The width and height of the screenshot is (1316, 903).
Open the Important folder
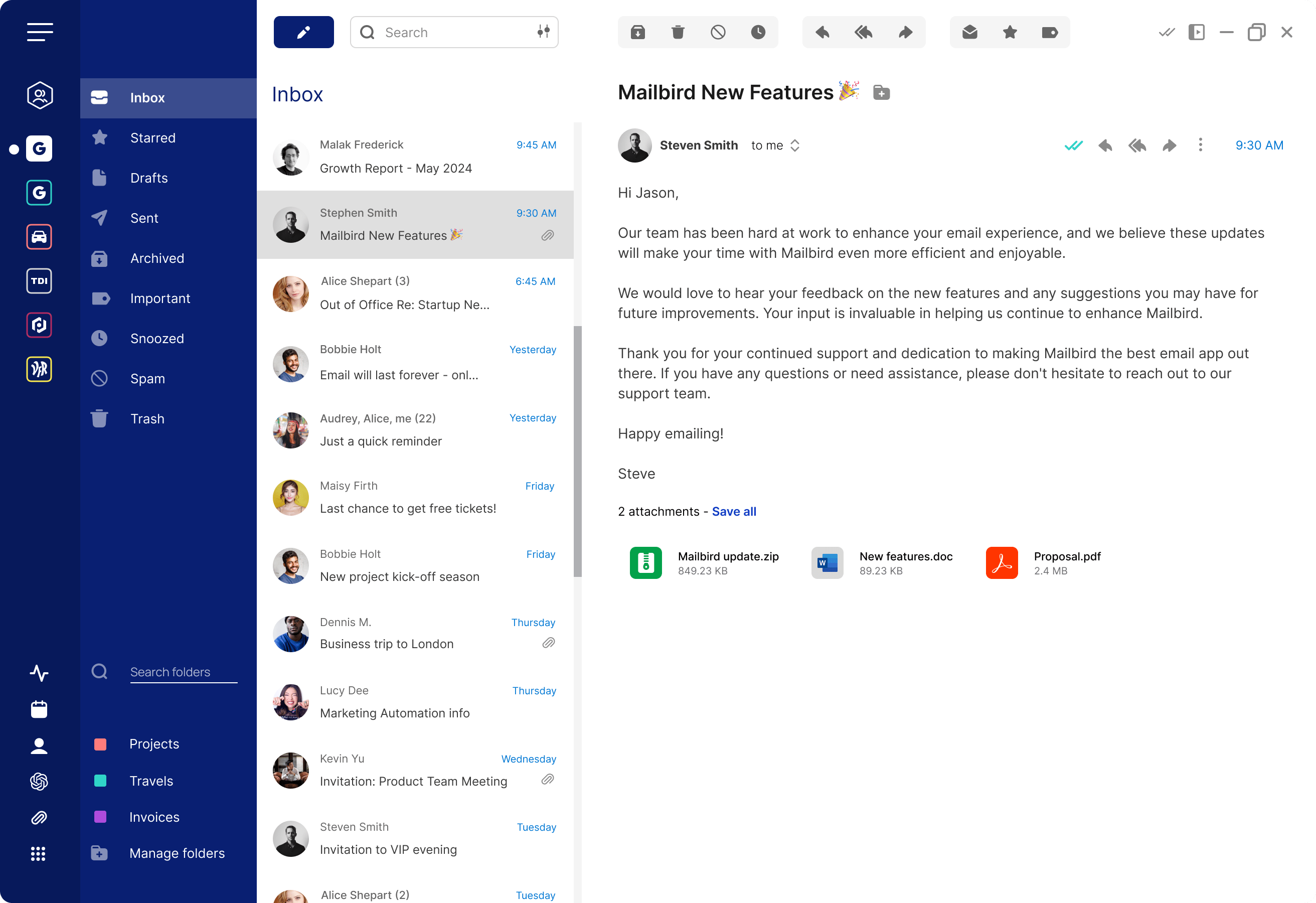pyautogui.click(x=168, y=298)
